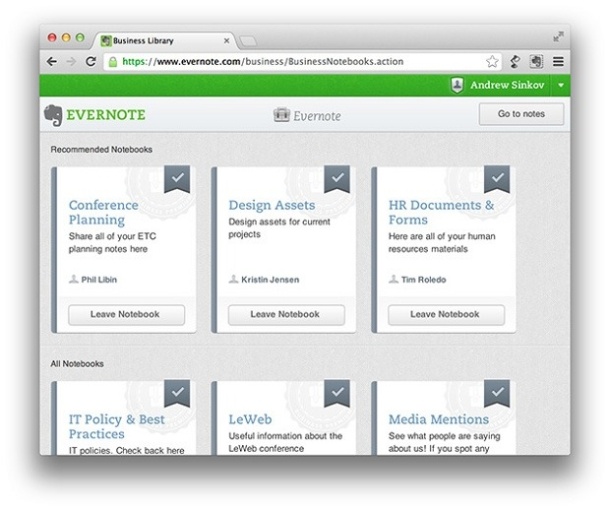
Task: Click the 'See what people are saying' description
Action: click(444, 442)
